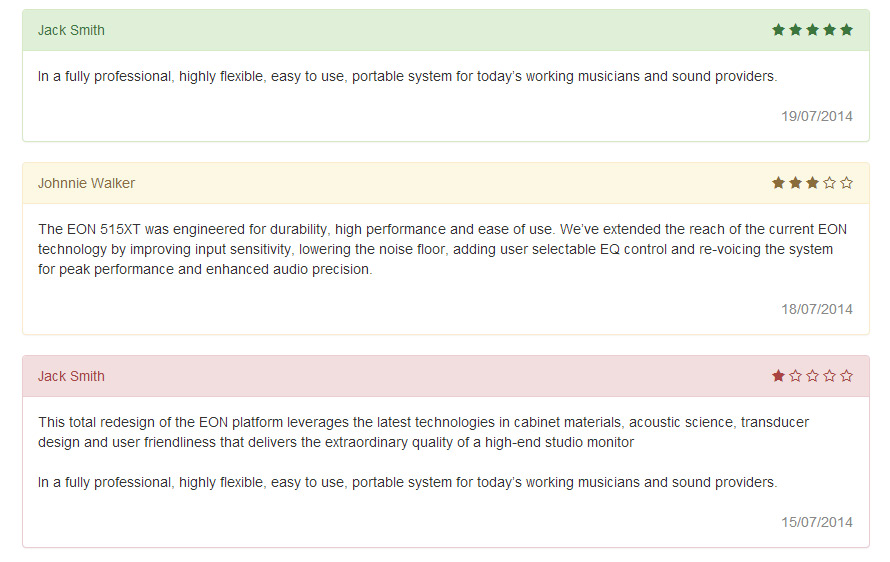Click the third star in the red review header
The width and height of the screenshot is (890, 562).
pos(813,376)
